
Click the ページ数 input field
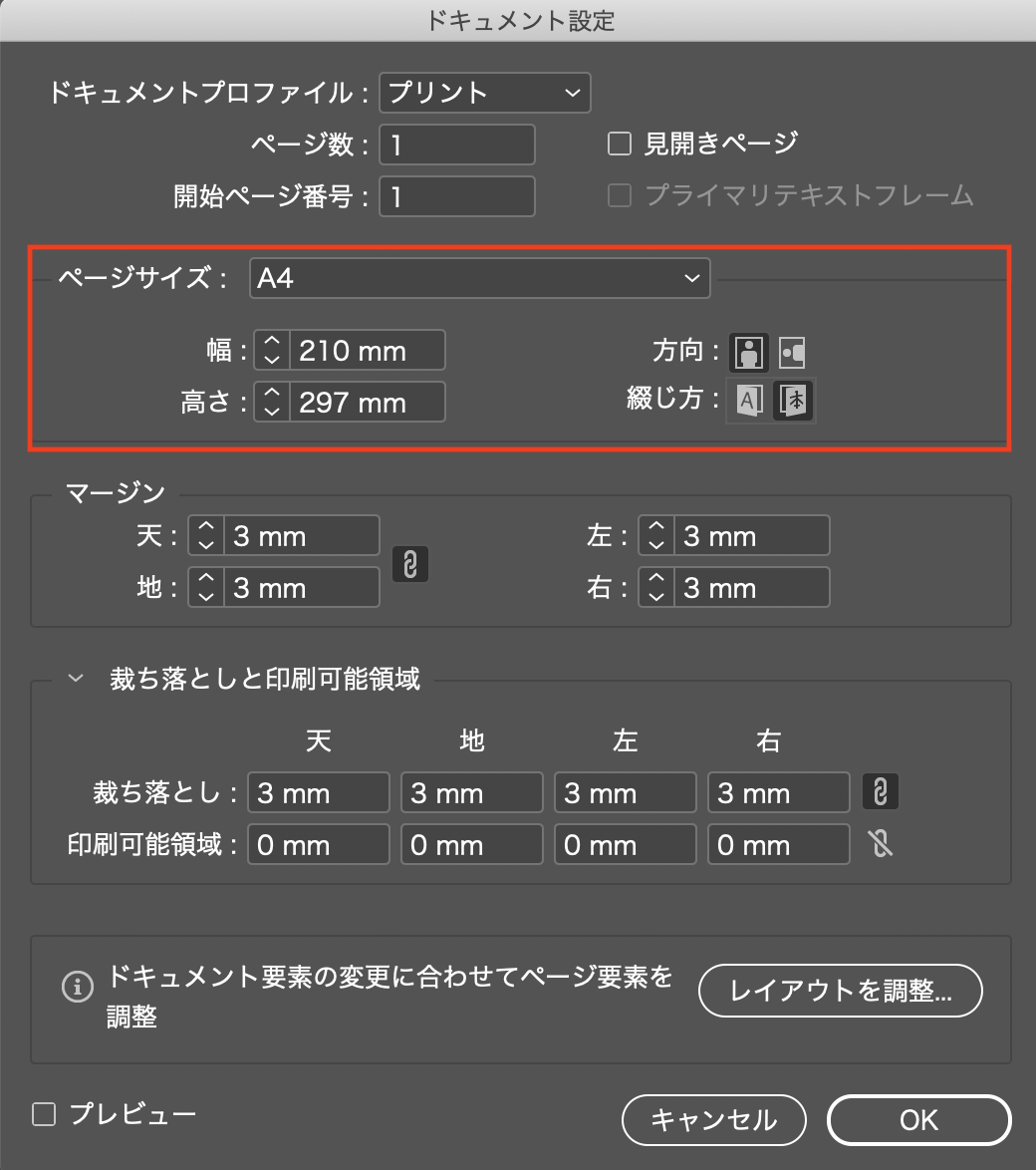pyautogui.click(x=457, y=145)
